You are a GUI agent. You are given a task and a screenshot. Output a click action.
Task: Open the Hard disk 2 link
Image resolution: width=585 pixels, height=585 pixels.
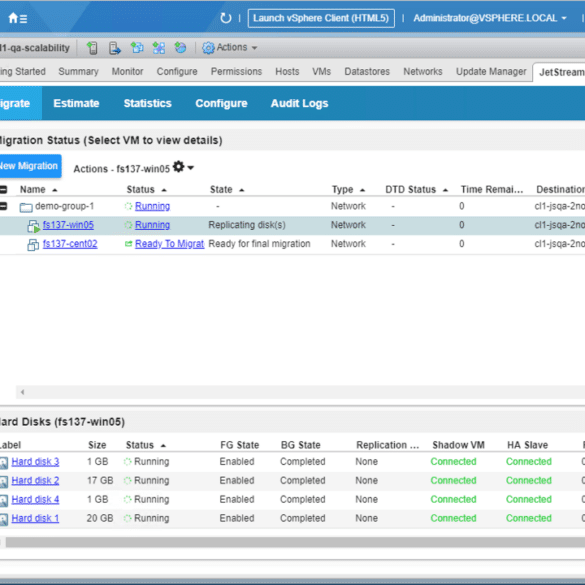[x=35, y=481]
